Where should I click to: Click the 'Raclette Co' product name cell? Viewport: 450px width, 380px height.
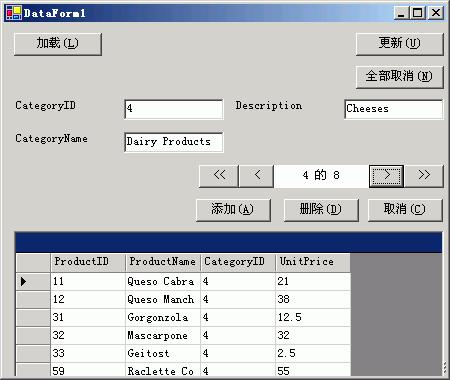163,370
